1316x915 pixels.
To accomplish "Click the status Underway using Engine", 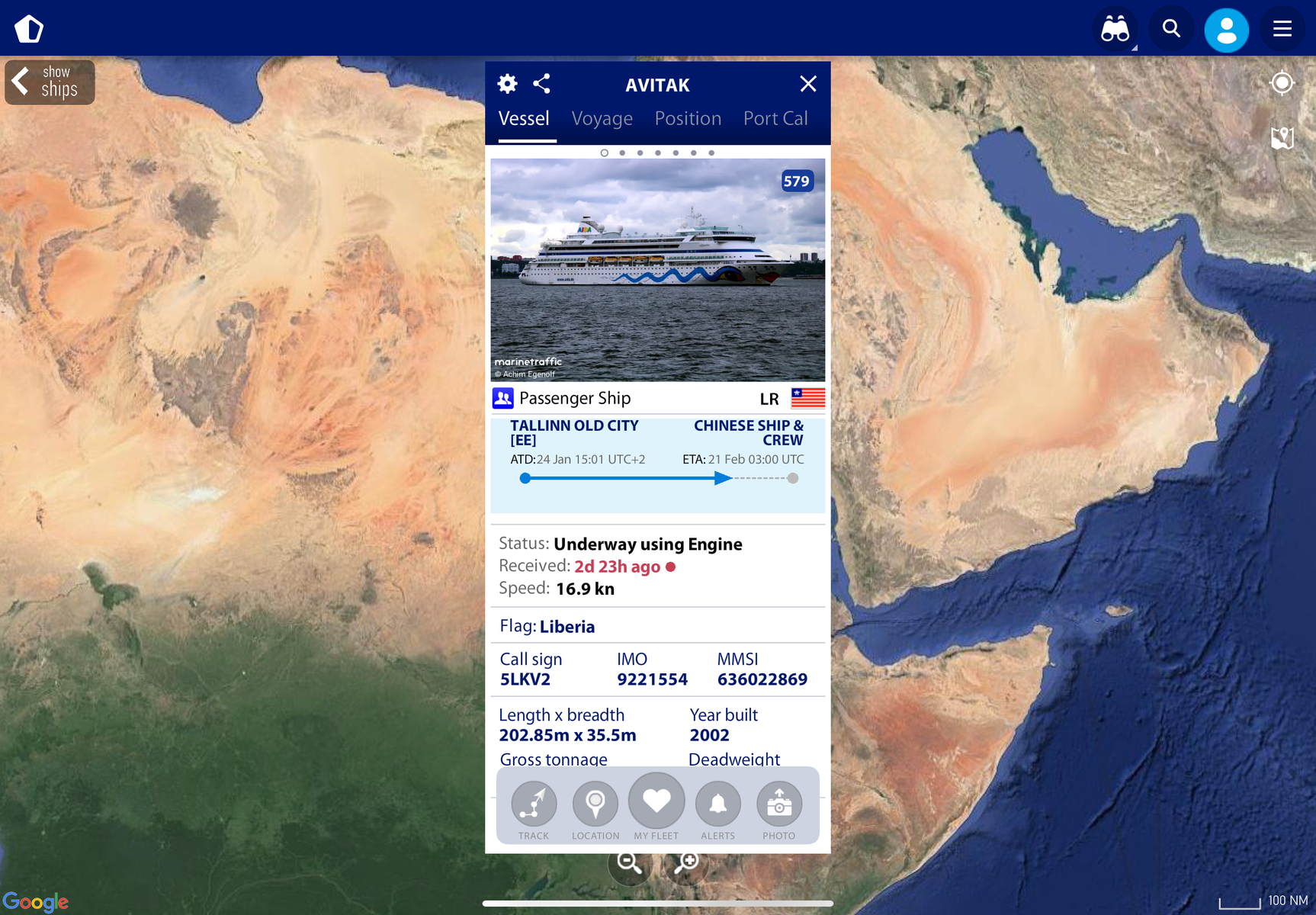I will [x=648, y=544].
